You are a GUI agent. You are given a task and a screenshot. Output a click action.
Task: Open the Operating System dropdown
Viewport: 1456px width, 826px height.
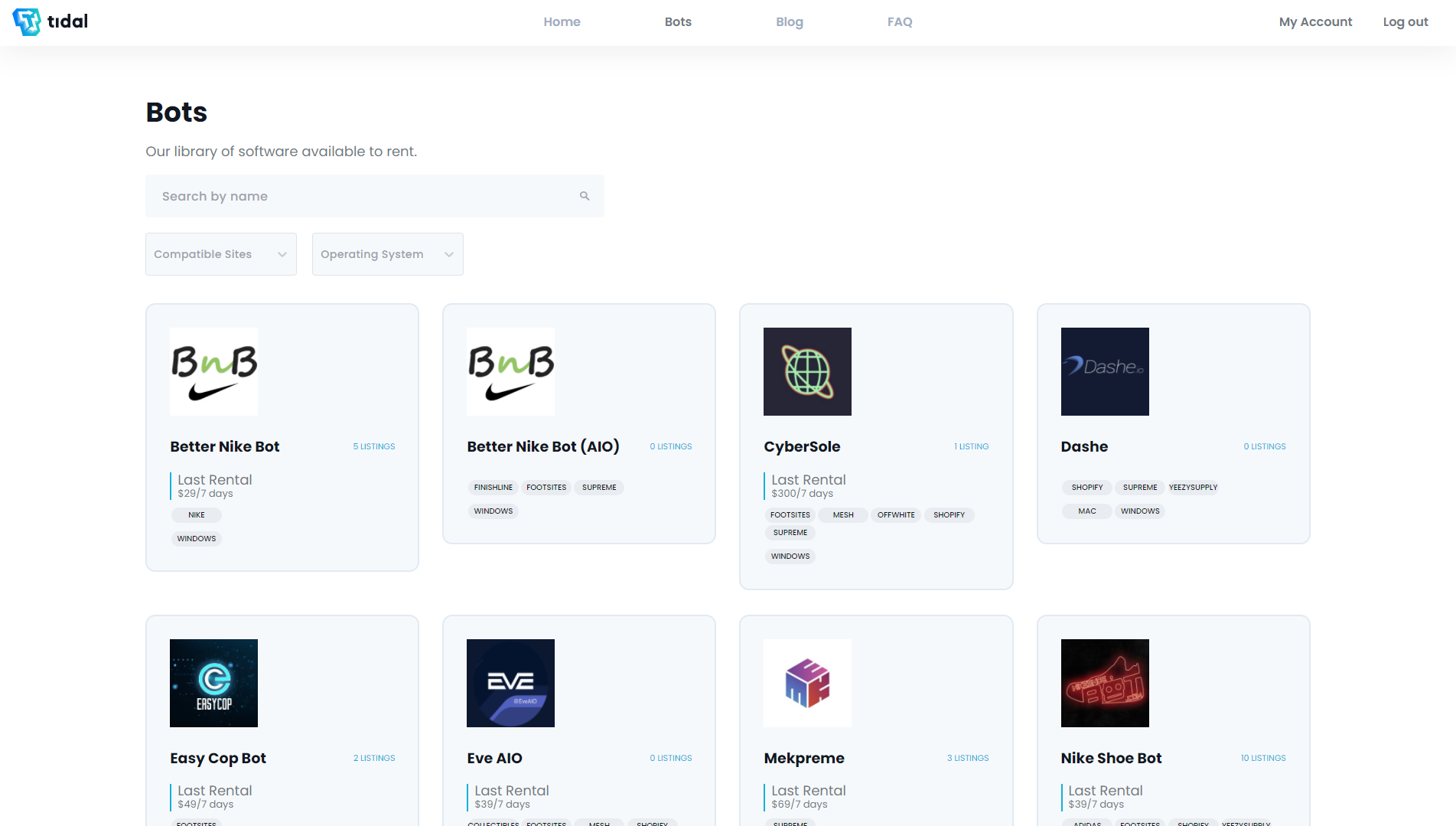(x=387, y=254)
